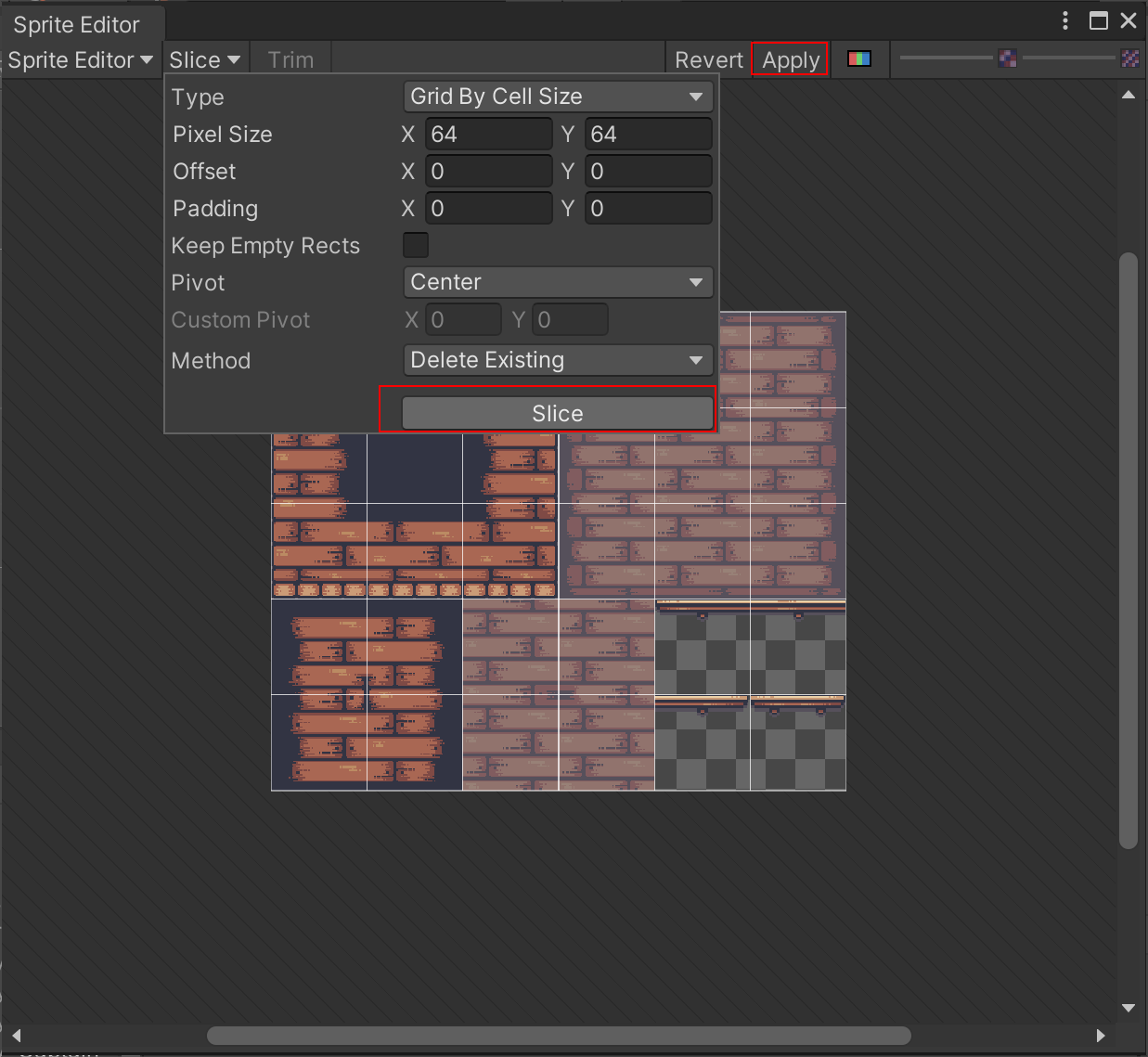Apply the sprite changes
Viewport: 1148px width, 1057px height.
(791, 60)
